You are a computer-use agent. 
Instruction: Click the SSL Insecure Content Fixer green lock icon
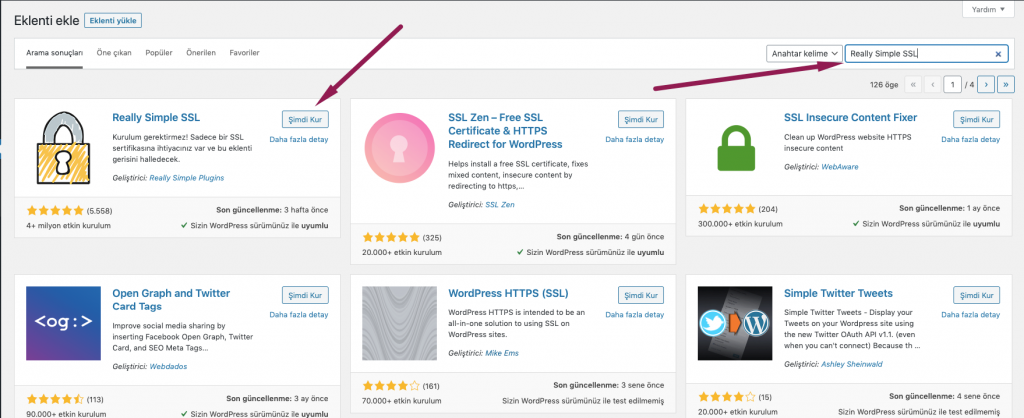tap(735, 148)
